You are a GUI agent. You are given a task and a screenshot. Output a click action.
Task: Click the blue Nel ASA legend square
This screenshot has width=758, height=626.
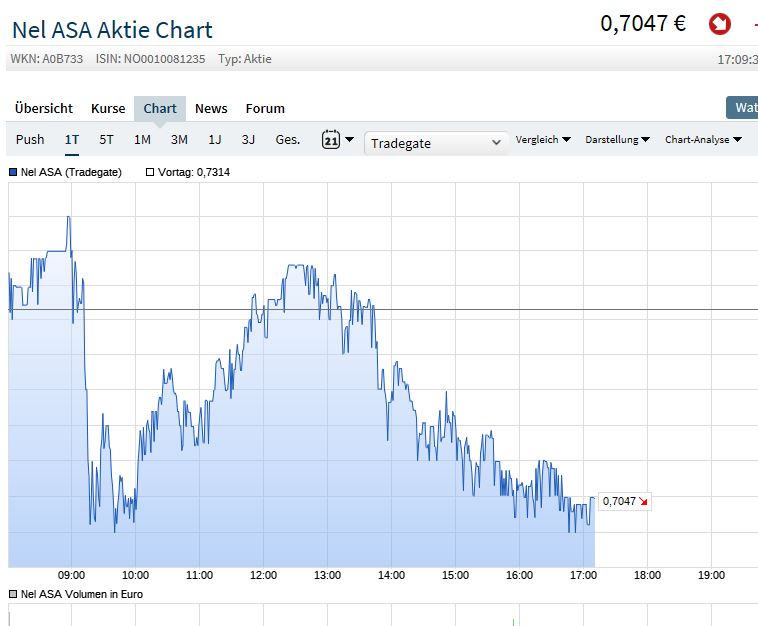pos(13,172)
